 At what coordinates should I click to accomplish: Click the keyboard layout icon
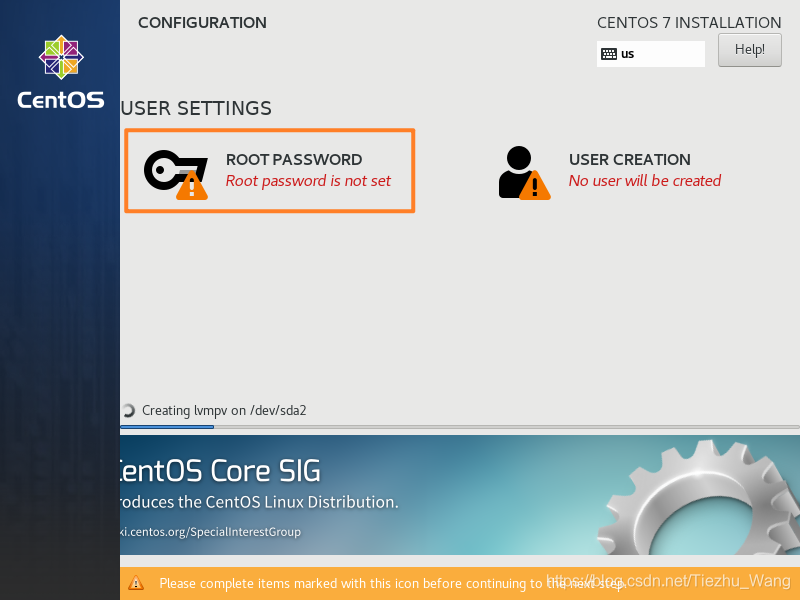click(x=609, y=54)
